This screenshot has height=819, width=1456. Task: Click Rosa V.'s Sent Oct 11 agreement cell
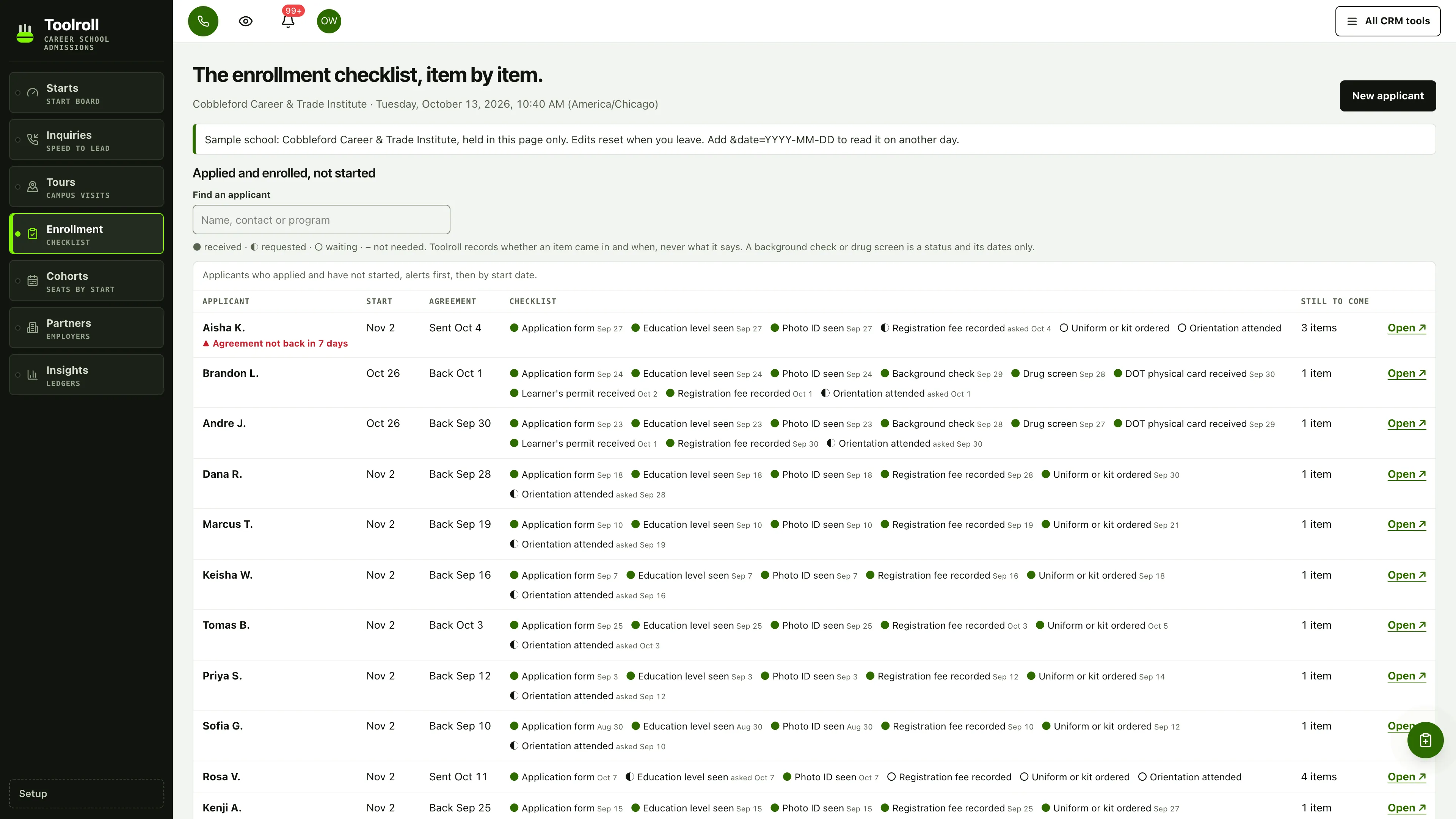pos(458,777)
